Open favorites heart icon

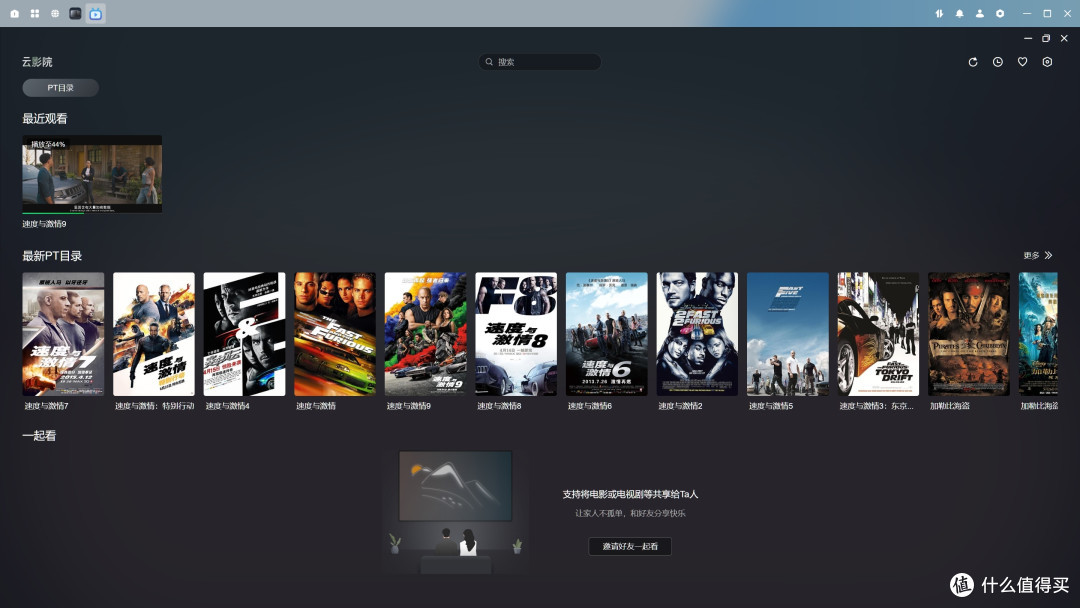point(1022,62)
